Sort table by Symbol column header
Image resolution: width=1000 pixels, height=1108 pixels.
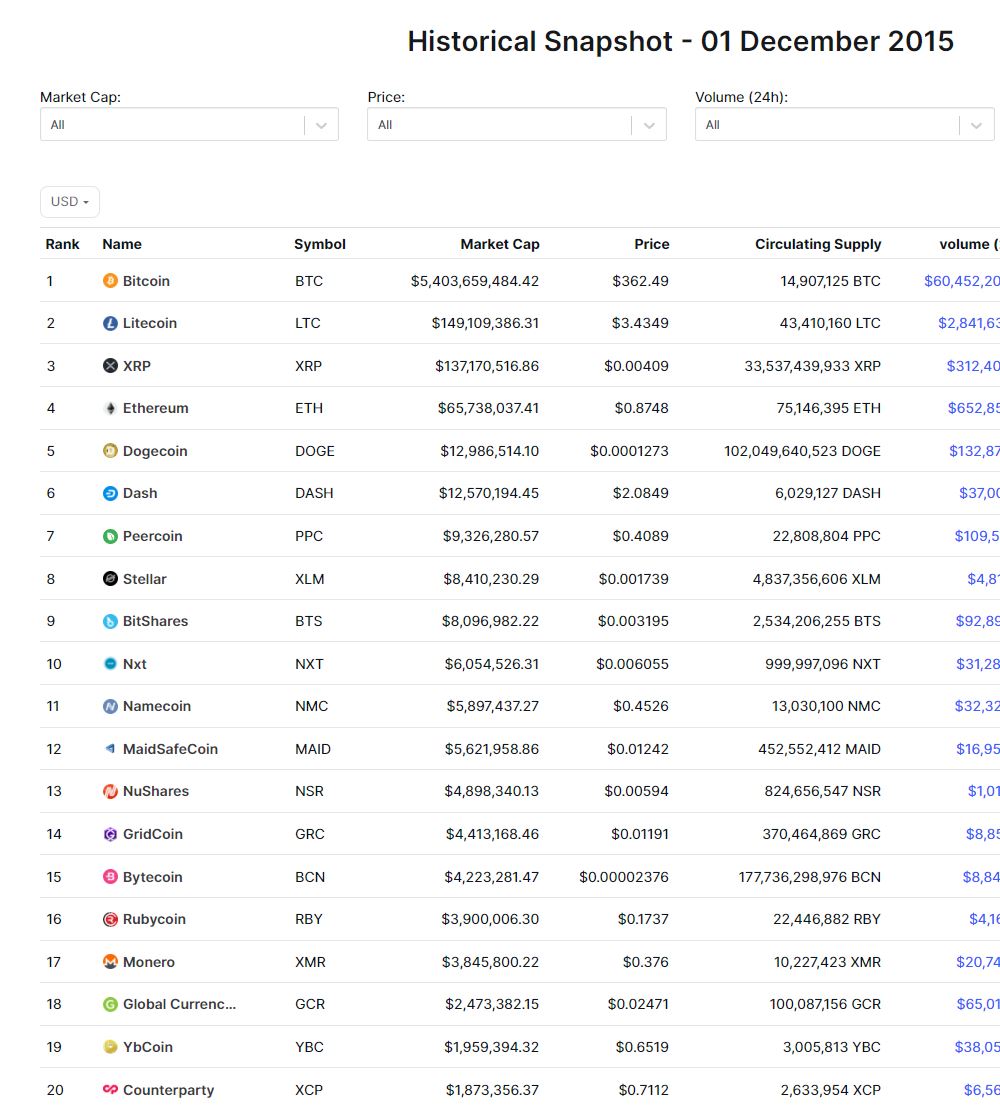(x=319, y=244)
